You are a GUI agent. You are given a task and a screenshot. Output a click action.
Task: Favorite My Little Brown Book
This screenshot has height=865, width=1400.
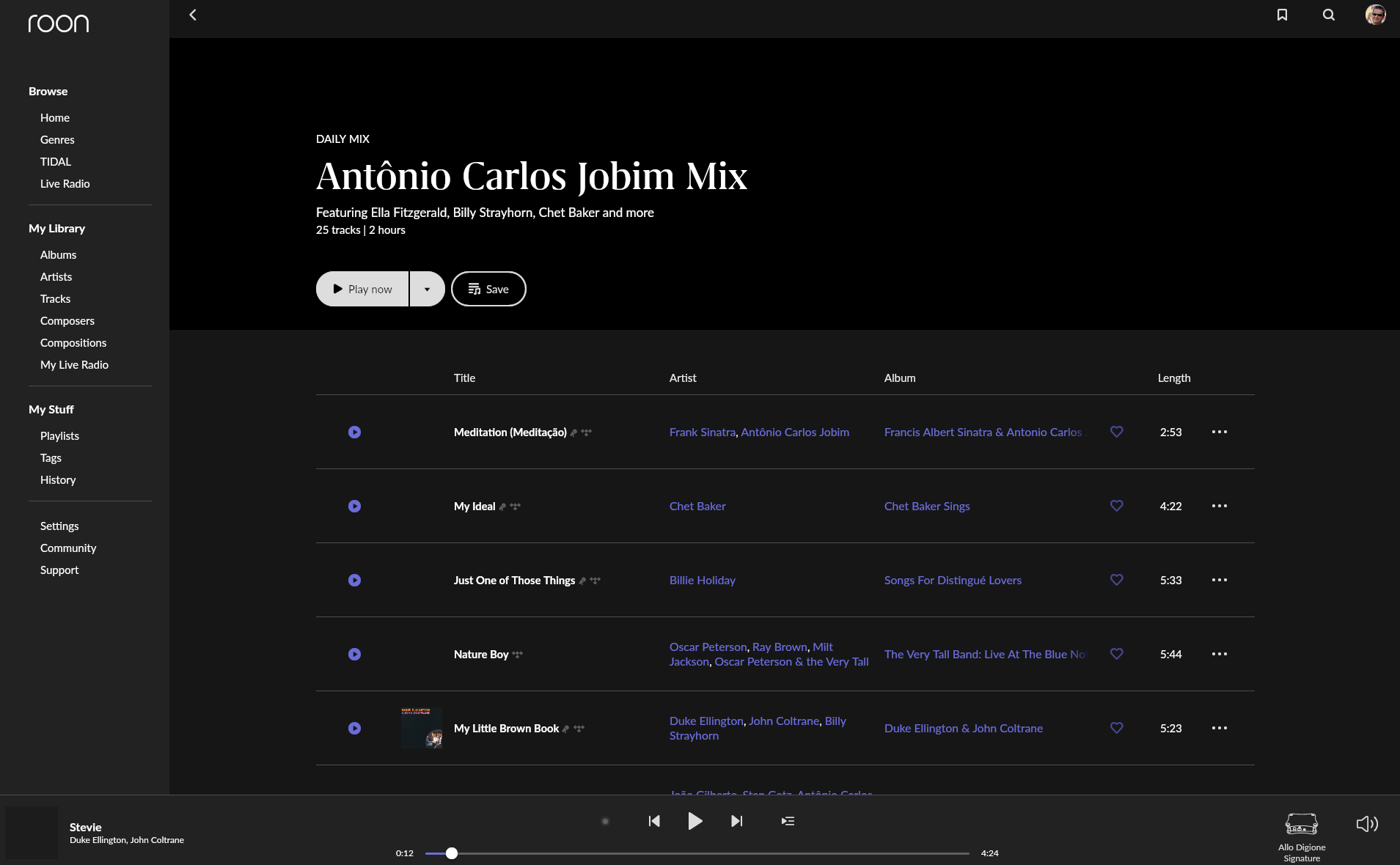click(x=1116, y=728)
